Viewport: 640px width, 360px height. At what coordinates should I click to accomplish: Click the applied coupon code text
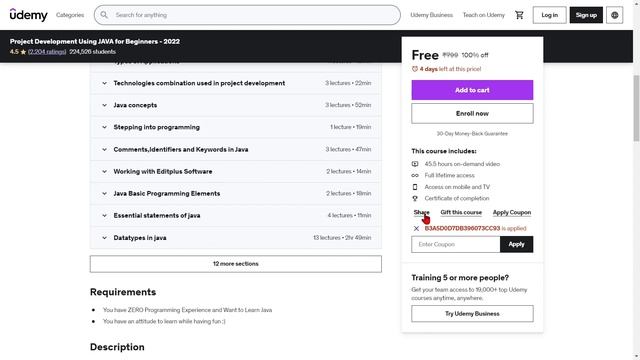point(462,229)
